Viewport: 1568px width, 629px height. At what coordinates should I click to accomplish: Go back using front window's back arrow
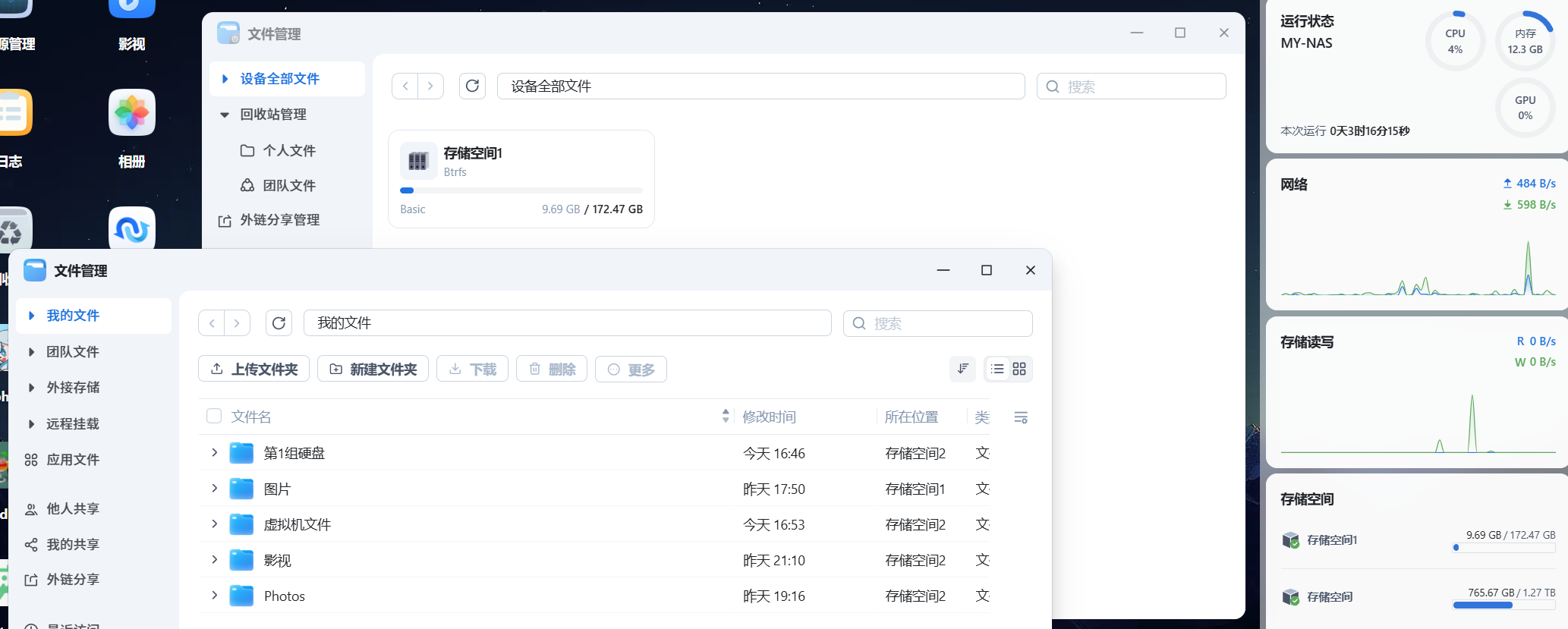pyautogui.click(x=212, y=323)
